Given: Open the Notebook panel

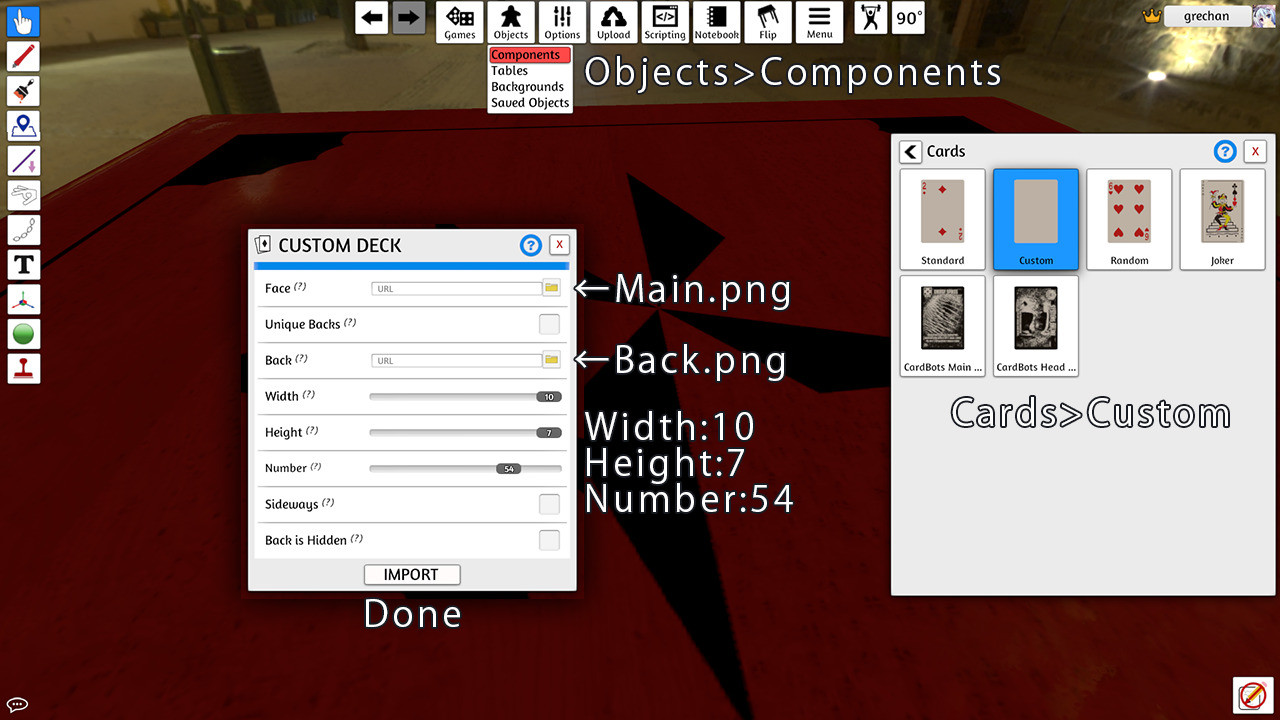Looking at the screenshot, I should (716, 22).
